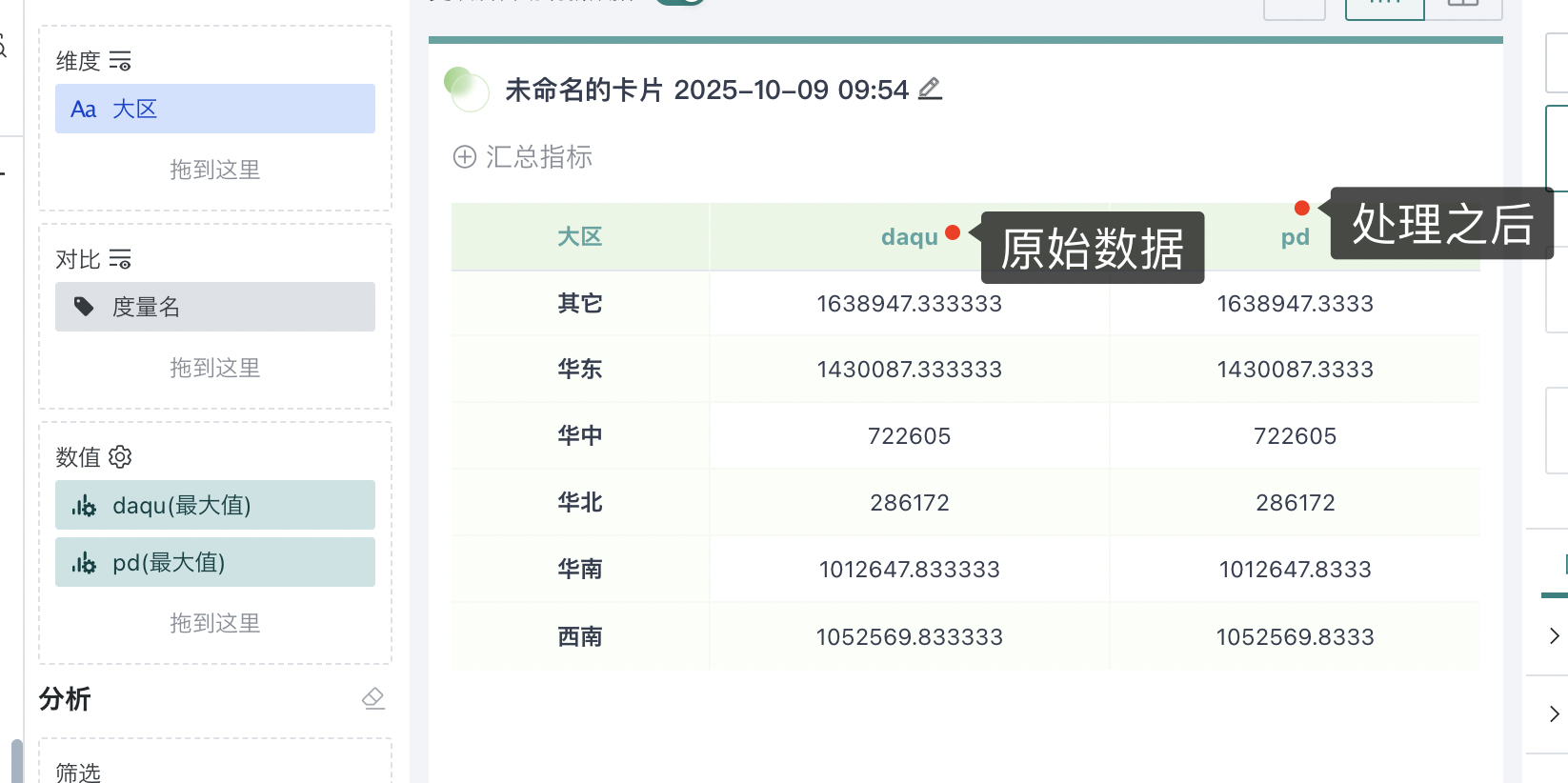Click the Aa text type icon on 大区
This screenshot has width=1568, height=783.
[84, 110]
